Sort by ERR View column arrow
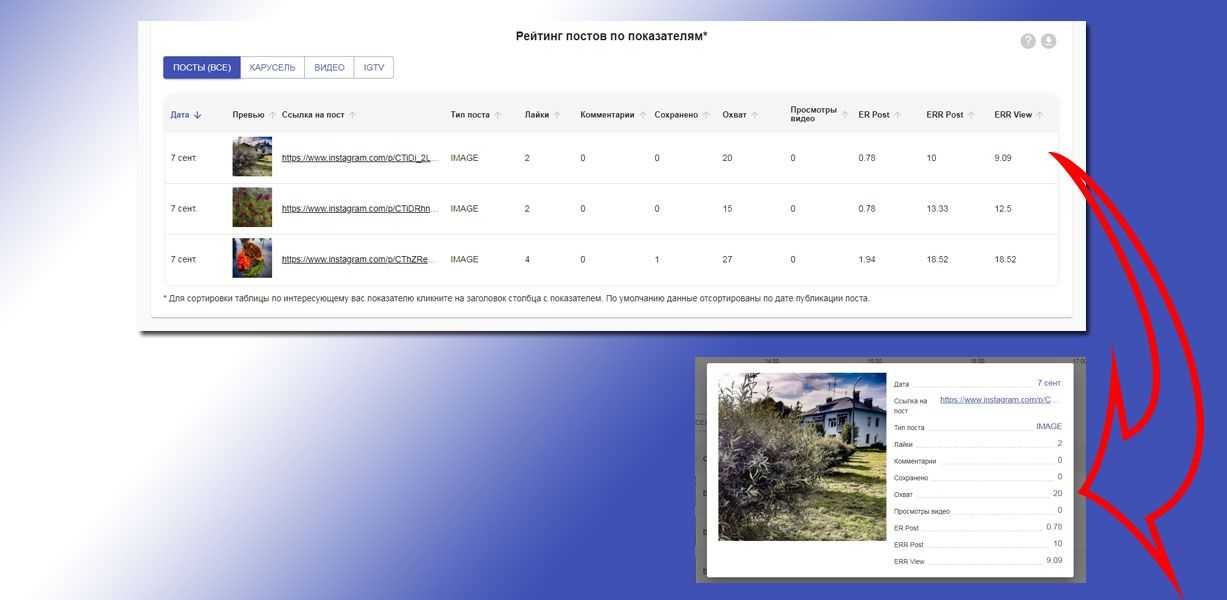 pyautogui.click(x=1040, y=115)
